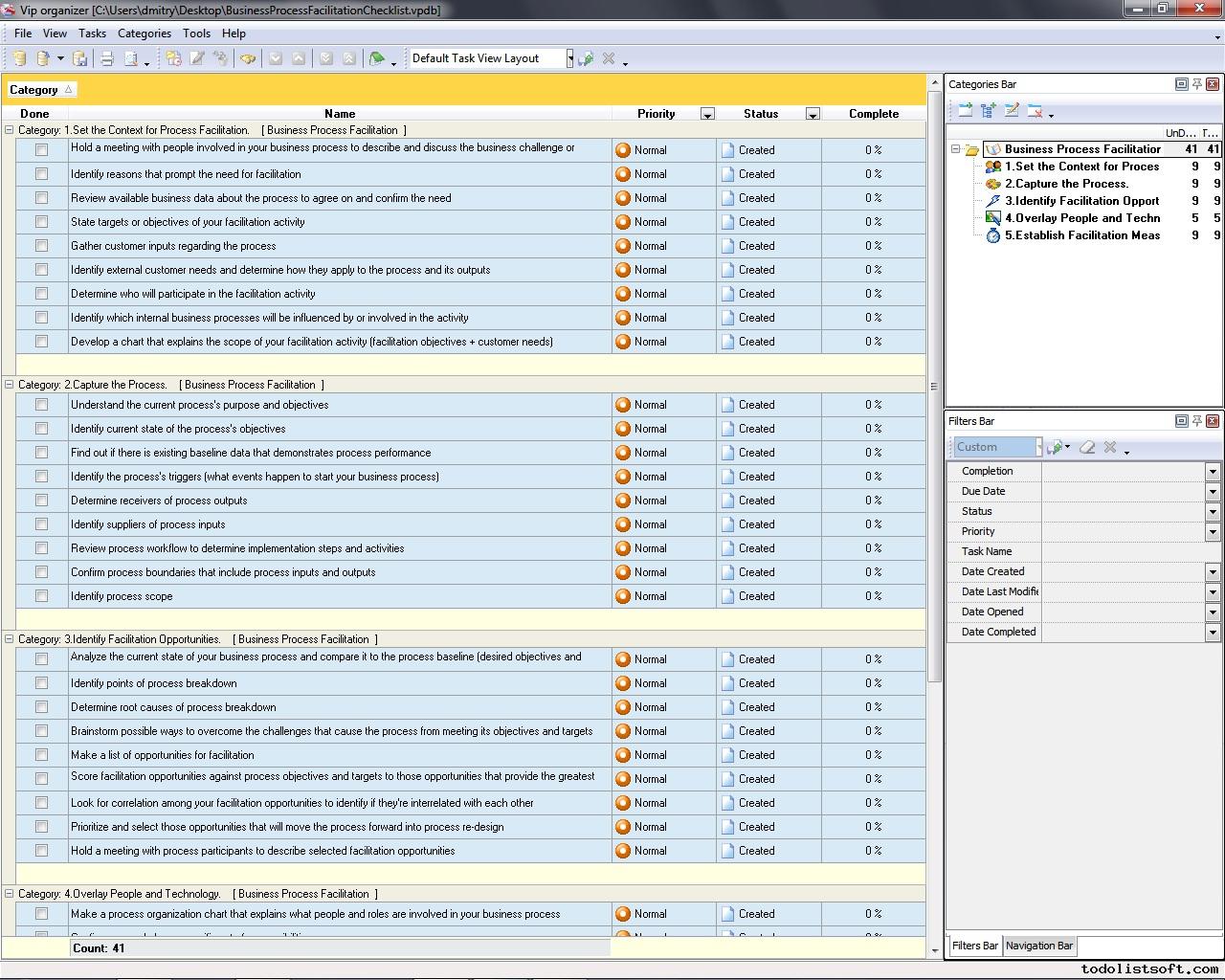1225x980 pixels.
Task: Open the Default Task View Layout dropdown
Action: coord(569,58)
